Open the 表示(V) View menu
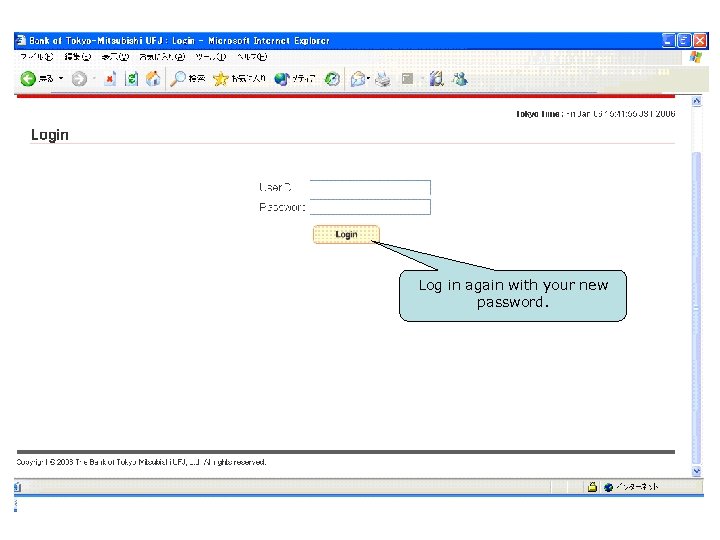This screenshot has width=720, height=540. (x=115, y=57)
